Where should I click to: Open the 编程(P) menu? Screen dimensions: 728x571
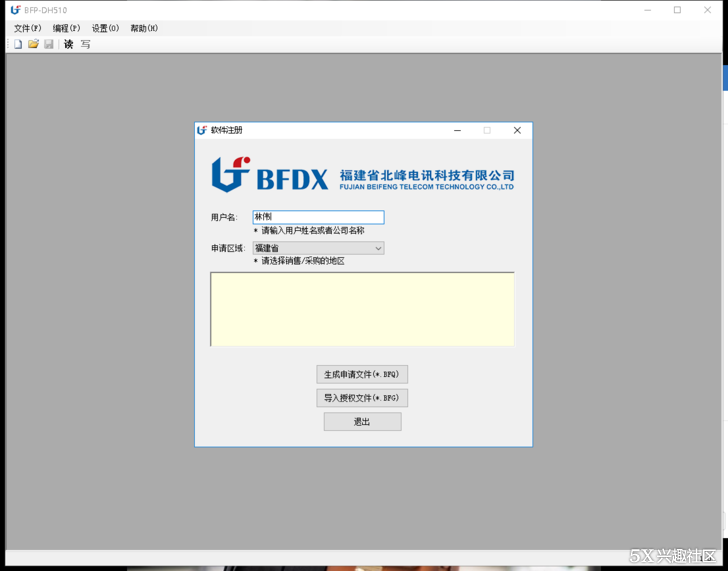66,28
